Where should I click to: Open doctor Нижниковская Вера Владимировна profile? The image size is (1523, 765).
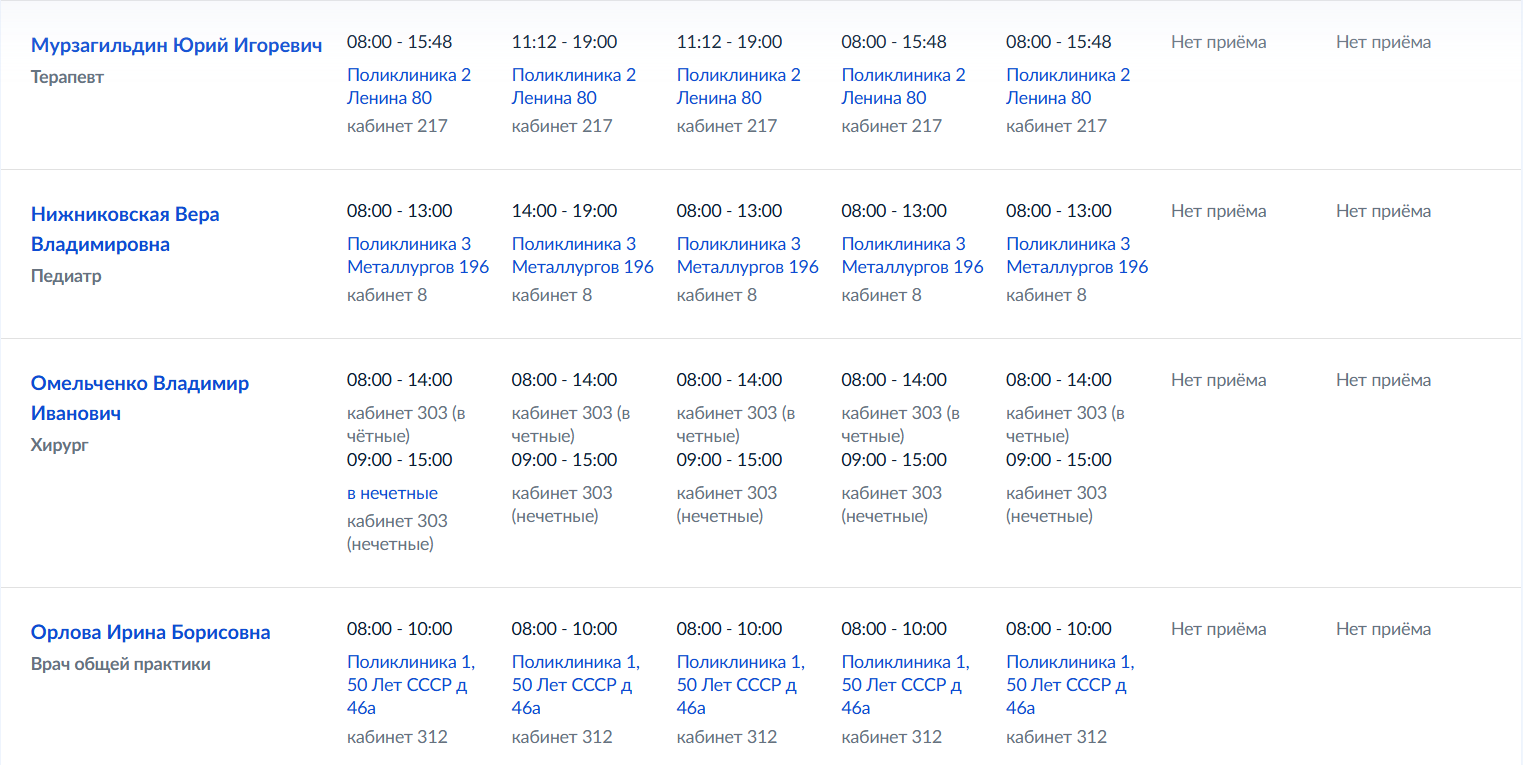[125, 229]
